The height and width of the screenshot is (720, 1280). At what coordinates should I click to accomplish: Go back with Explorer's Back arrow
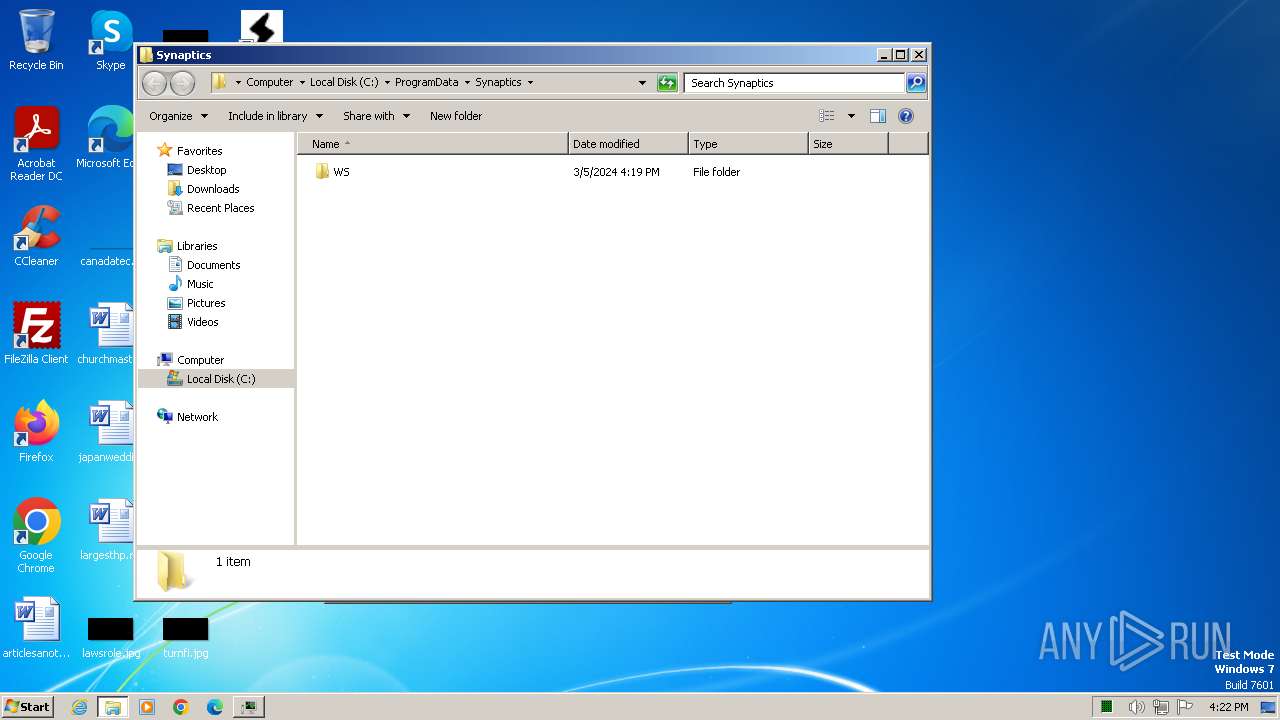(x=154, y=83)
